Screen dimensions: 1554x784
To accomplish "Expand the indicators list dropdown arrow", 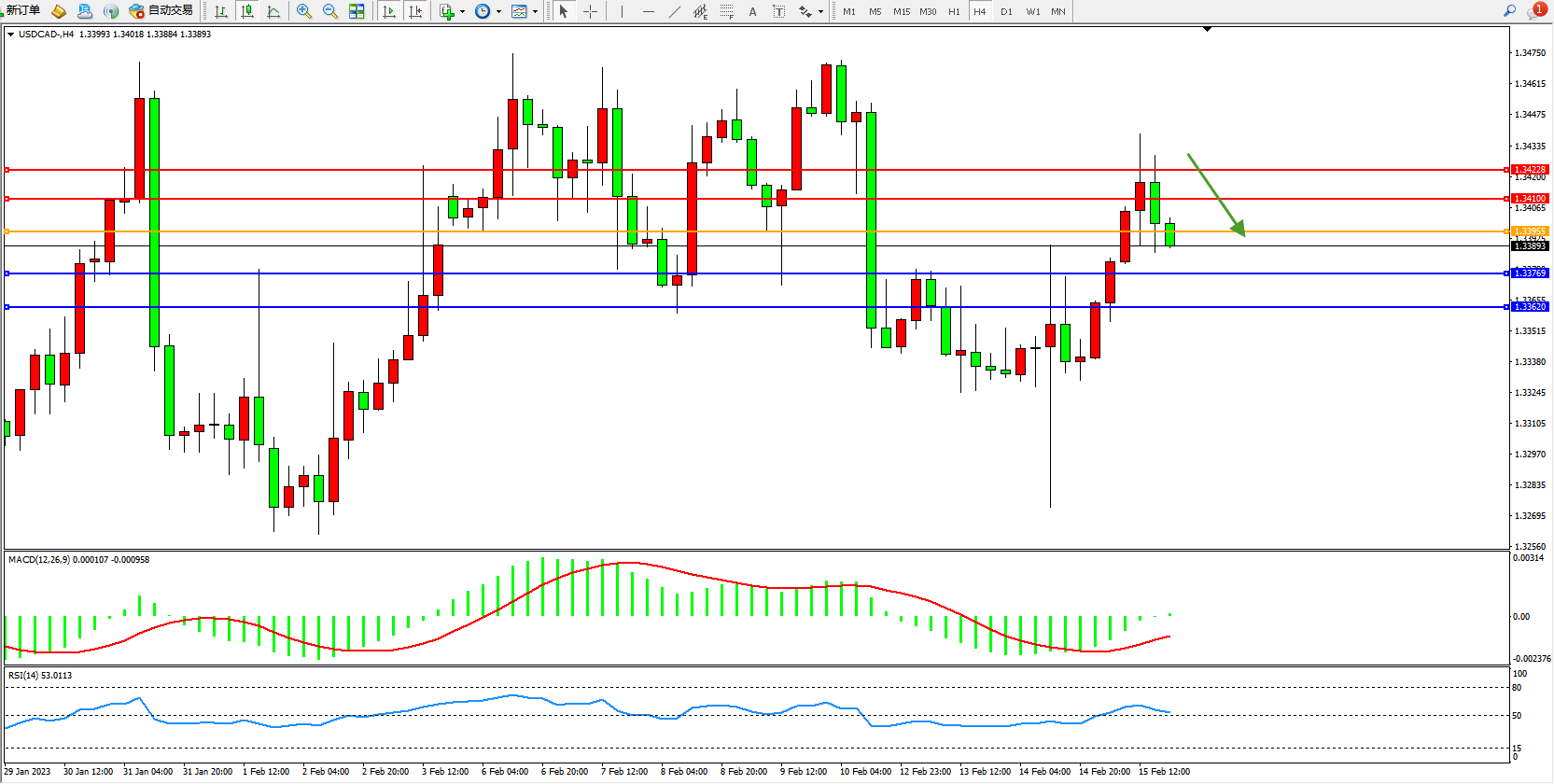I will 462,12.
